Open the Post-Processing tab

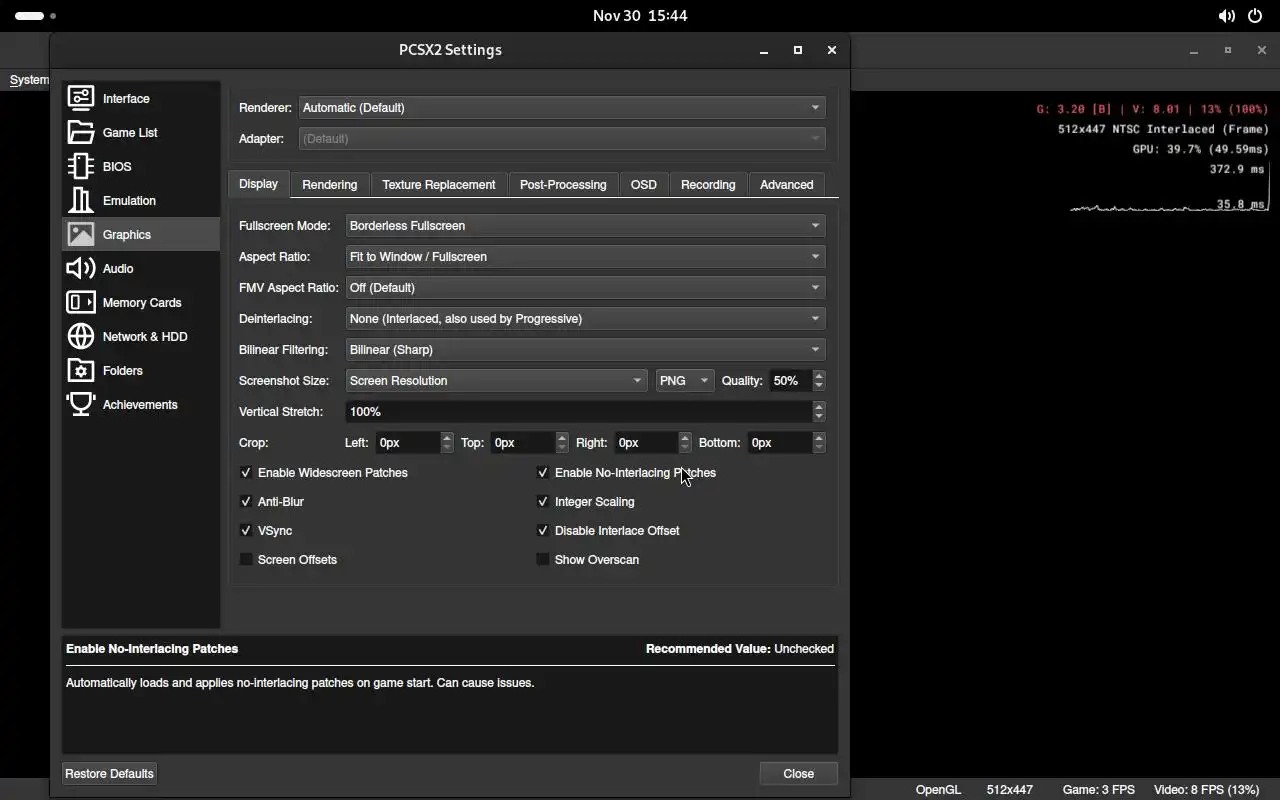(563, 185)
